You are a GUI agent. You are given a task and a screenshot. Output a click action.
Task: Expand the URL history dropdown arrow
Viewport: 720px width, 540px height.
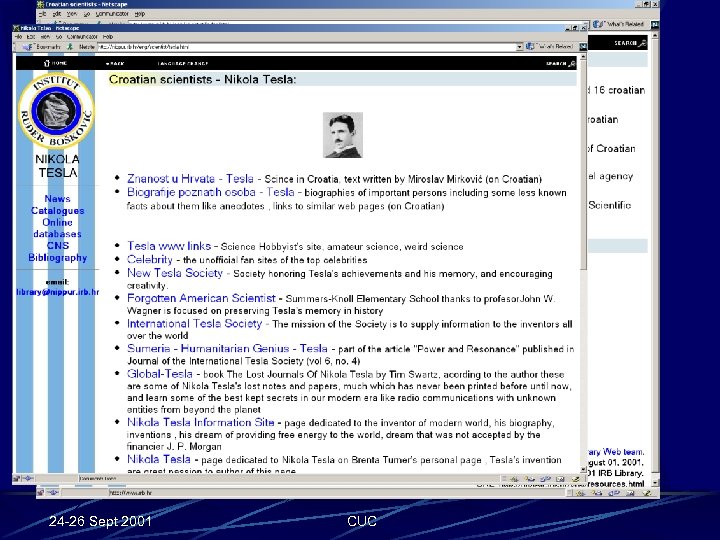[x=519, y=47]
